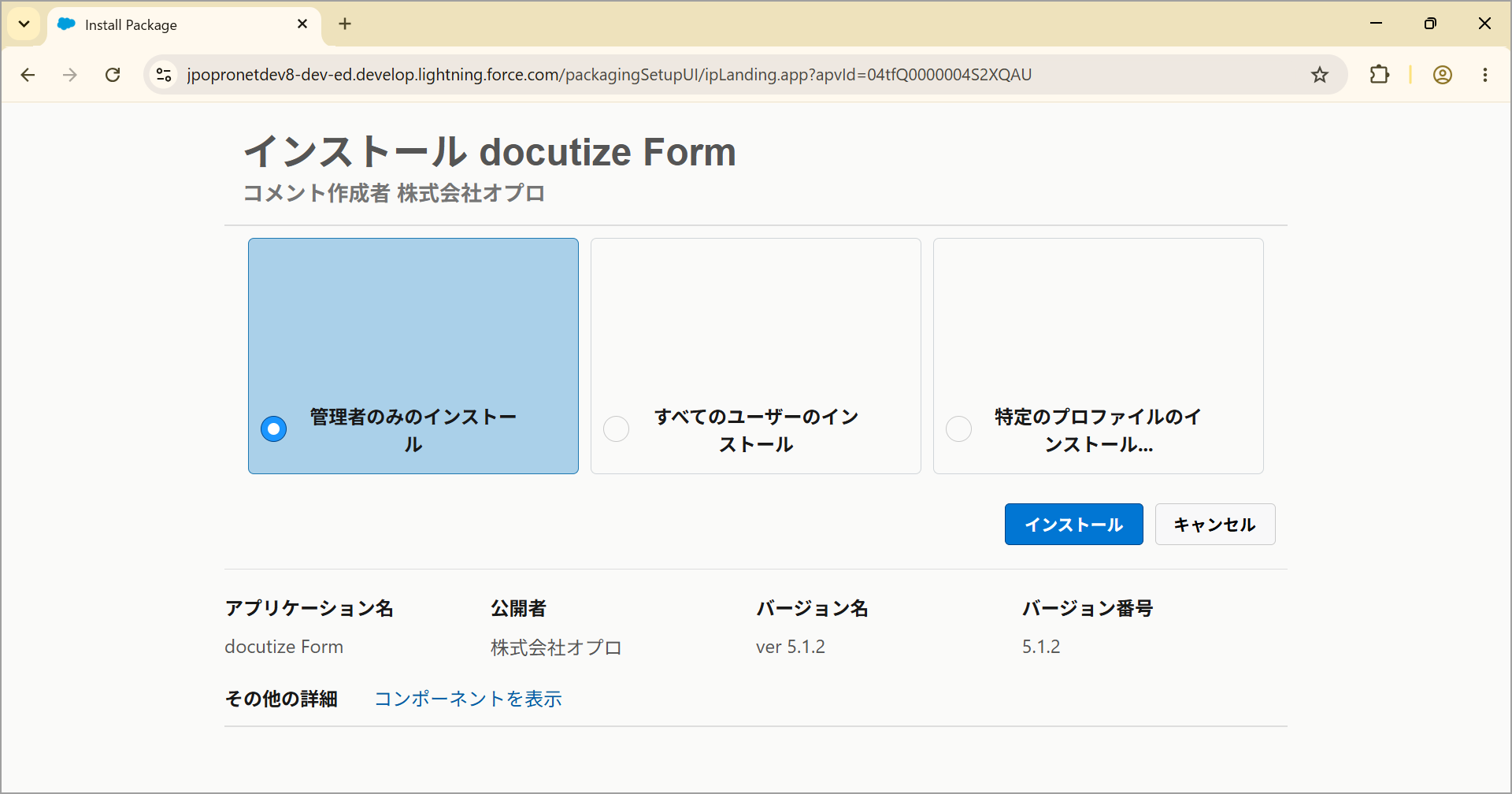Select 特定のプロファイルのインストール radio option
This screenshot has width=1512, height=794.
point(958,429)
